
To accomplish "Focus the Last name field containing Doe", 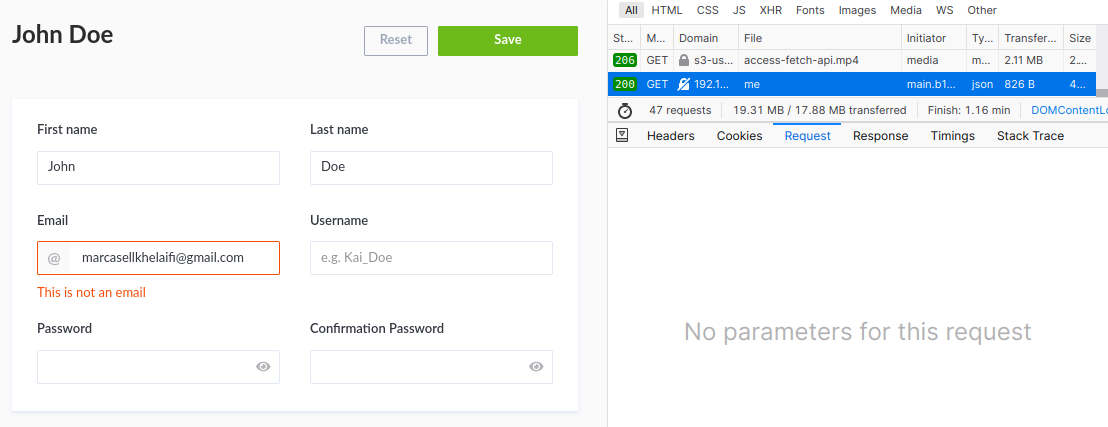I will 431,168.
